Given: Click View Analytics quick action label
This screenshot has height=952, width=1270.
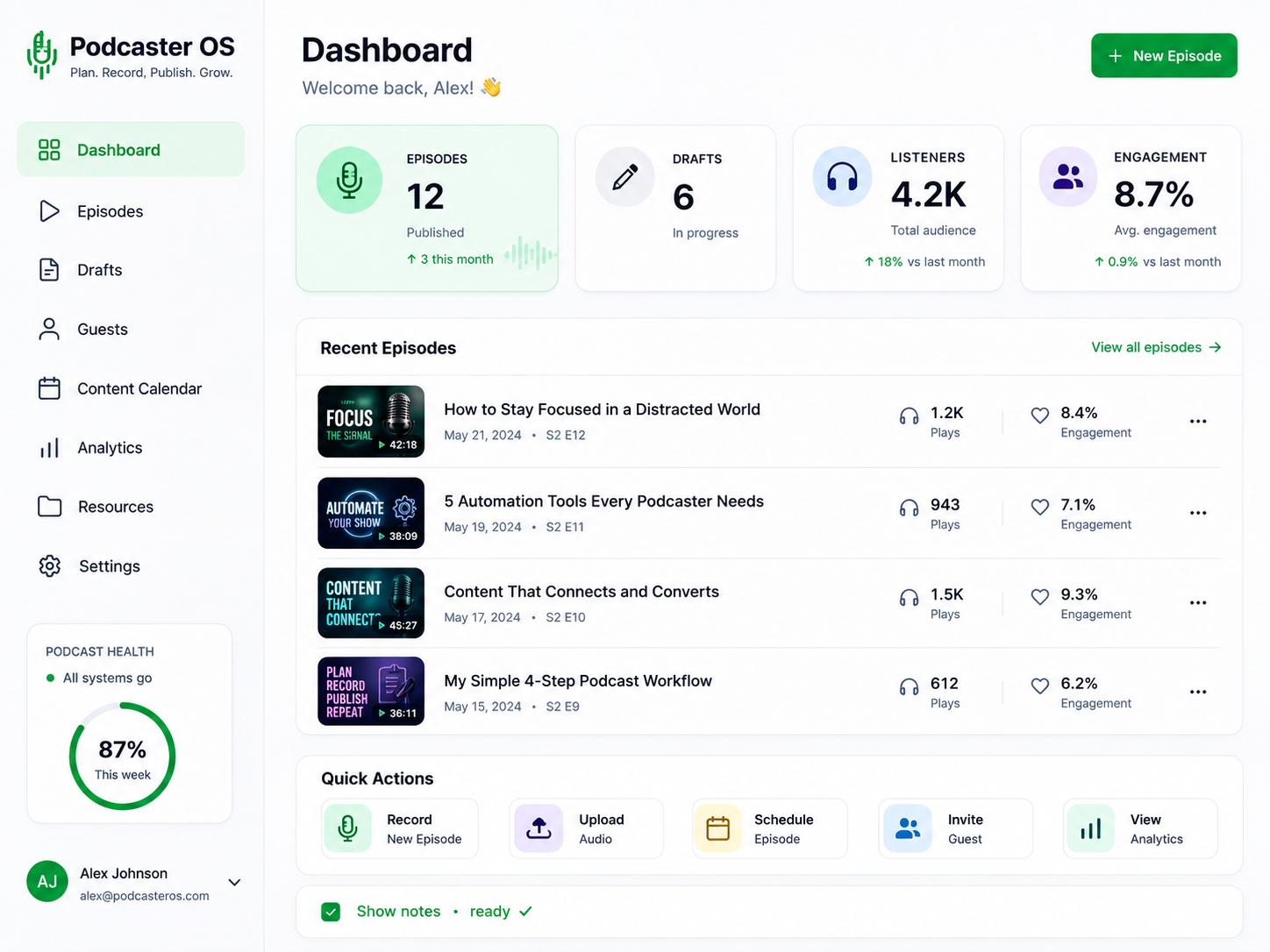Looking at the screenshot, I should click(x=1157, y=829).
